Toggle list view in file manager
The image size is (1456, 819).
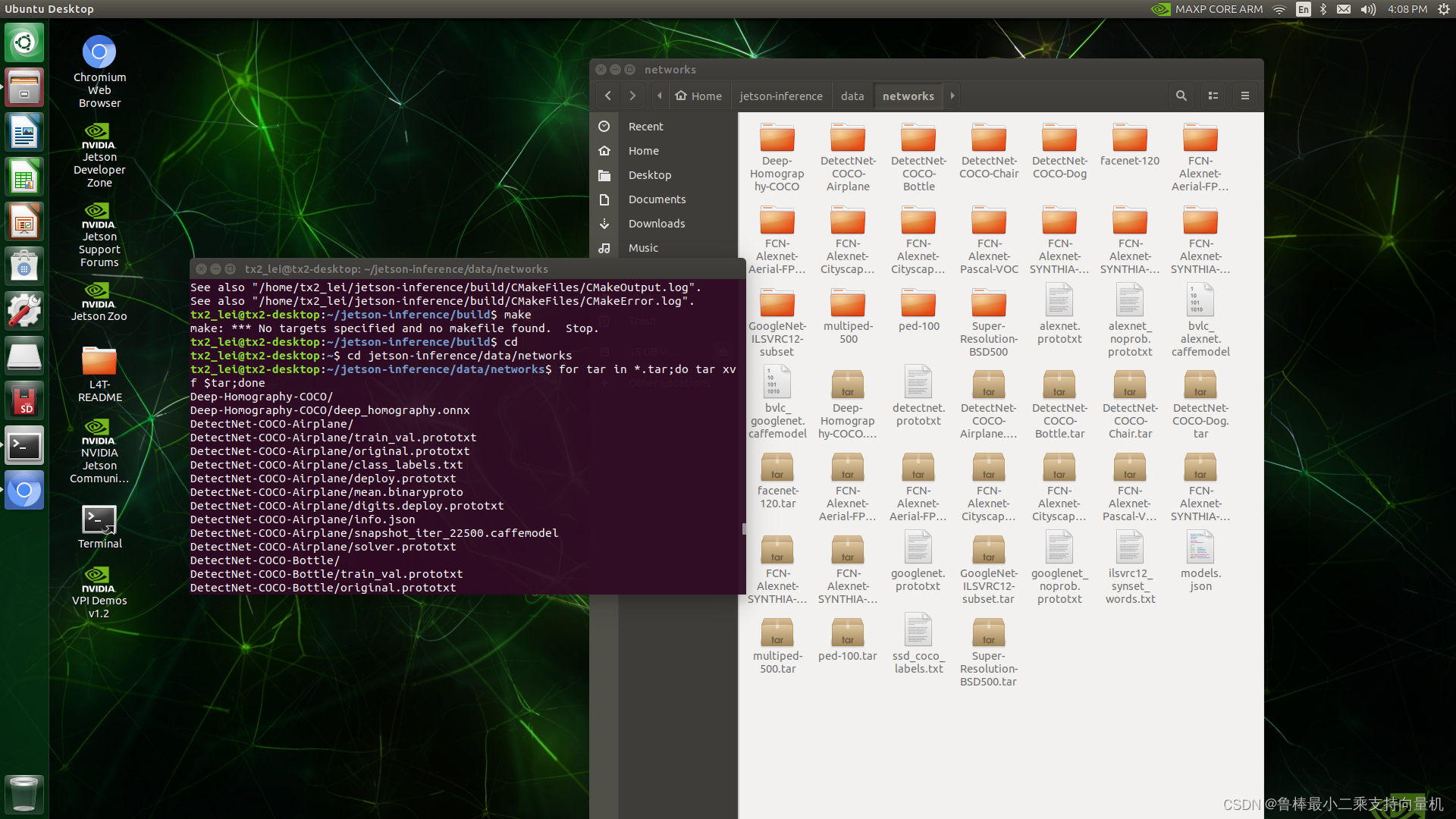pos(1213,96)
